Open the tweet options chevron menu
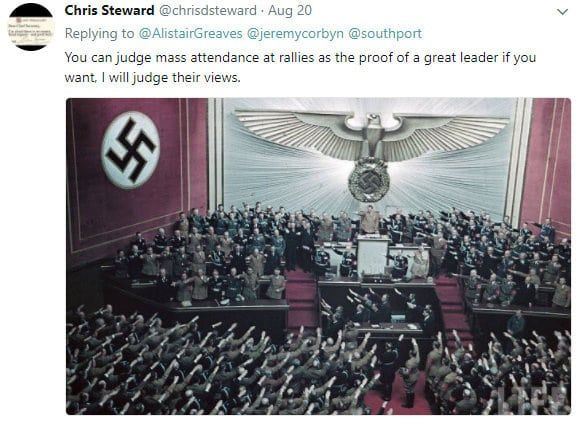 pos(562,12)
